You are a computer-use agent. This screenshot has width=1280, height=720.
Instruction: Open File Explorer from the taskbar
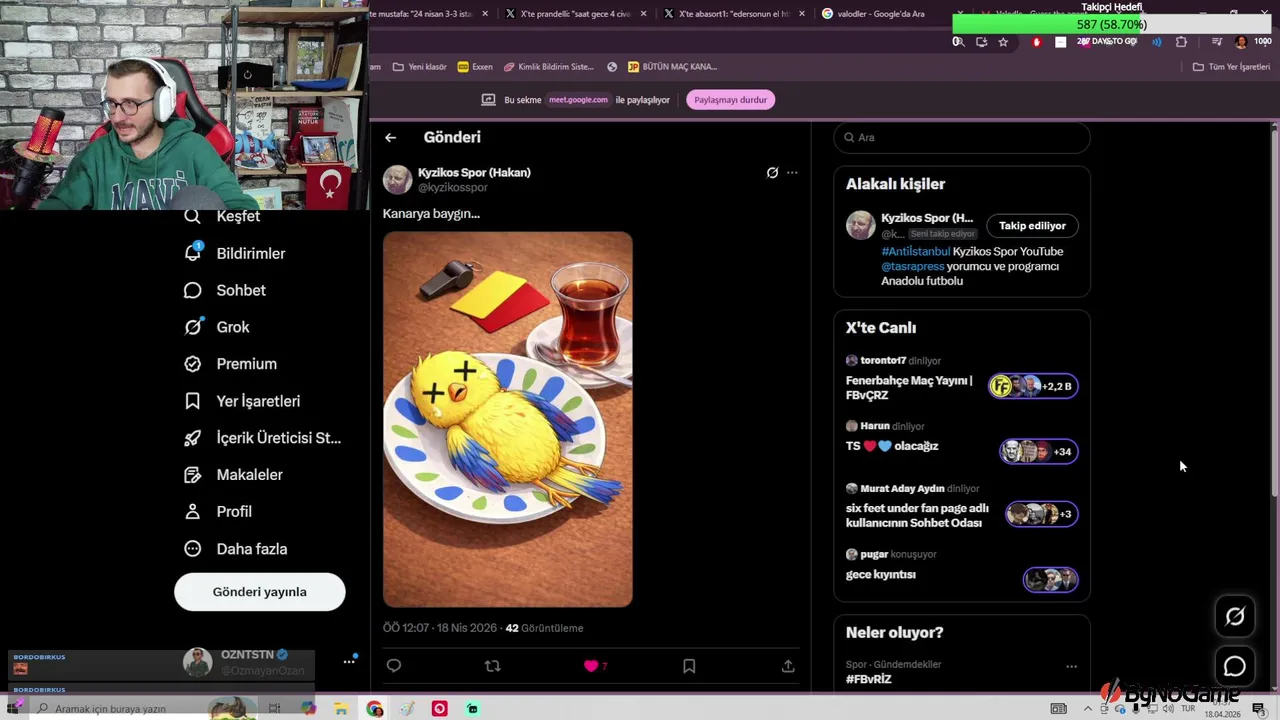341,709
